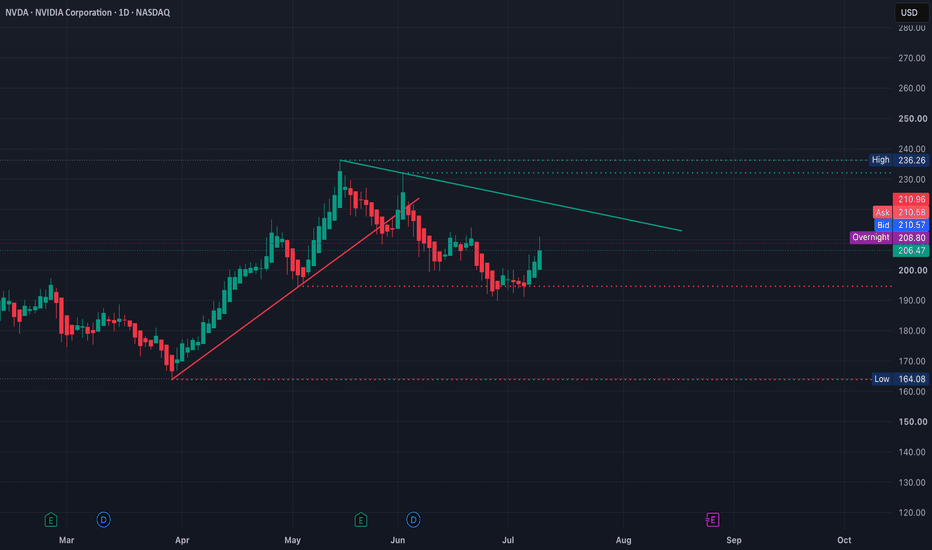Viewport: 932px width, 550px height.
Task: Click the Oct label on time axis
Action: click(844, 540)
